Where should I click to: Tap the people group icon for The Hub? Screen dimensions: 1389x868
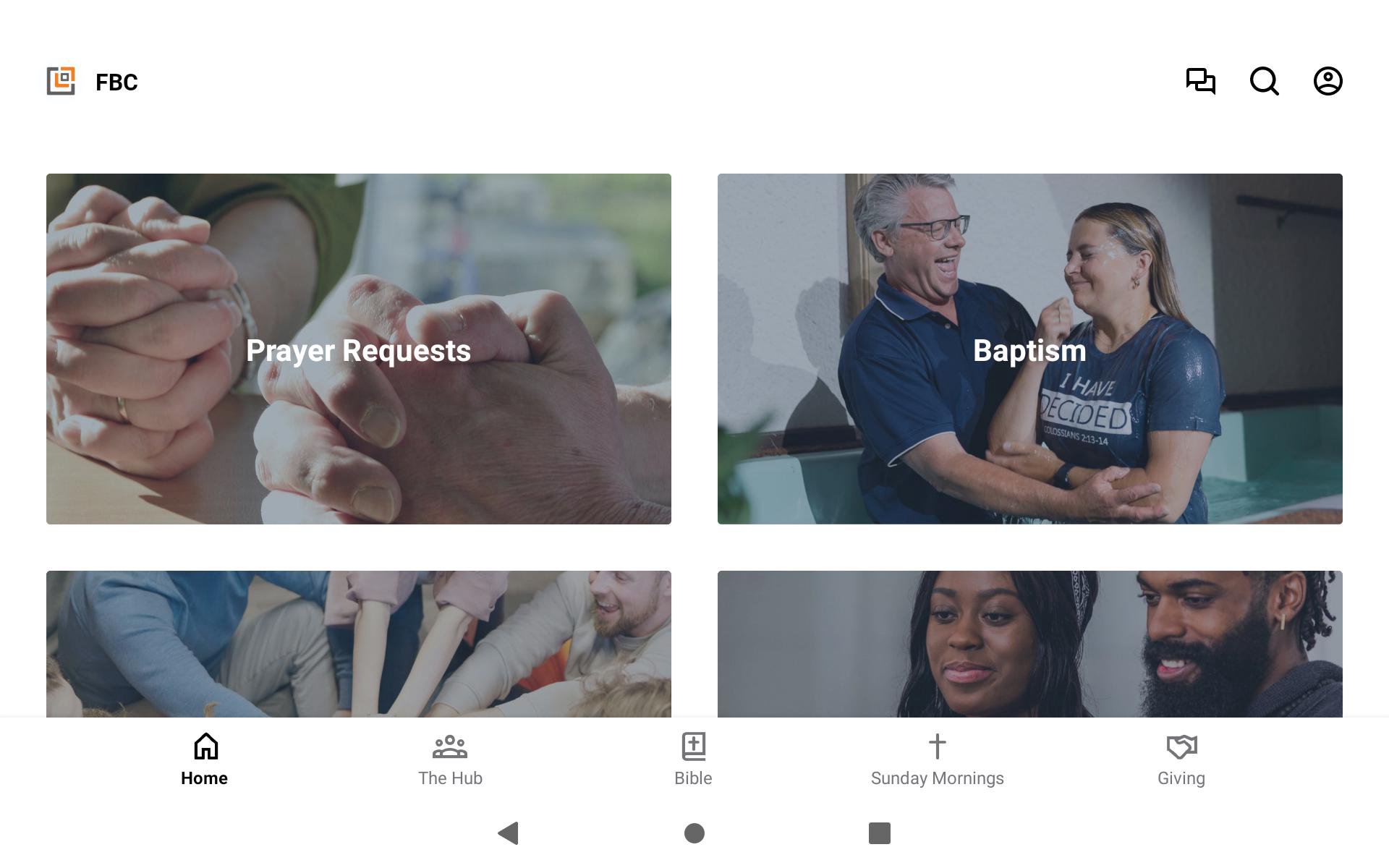click(x=450, y=746)
